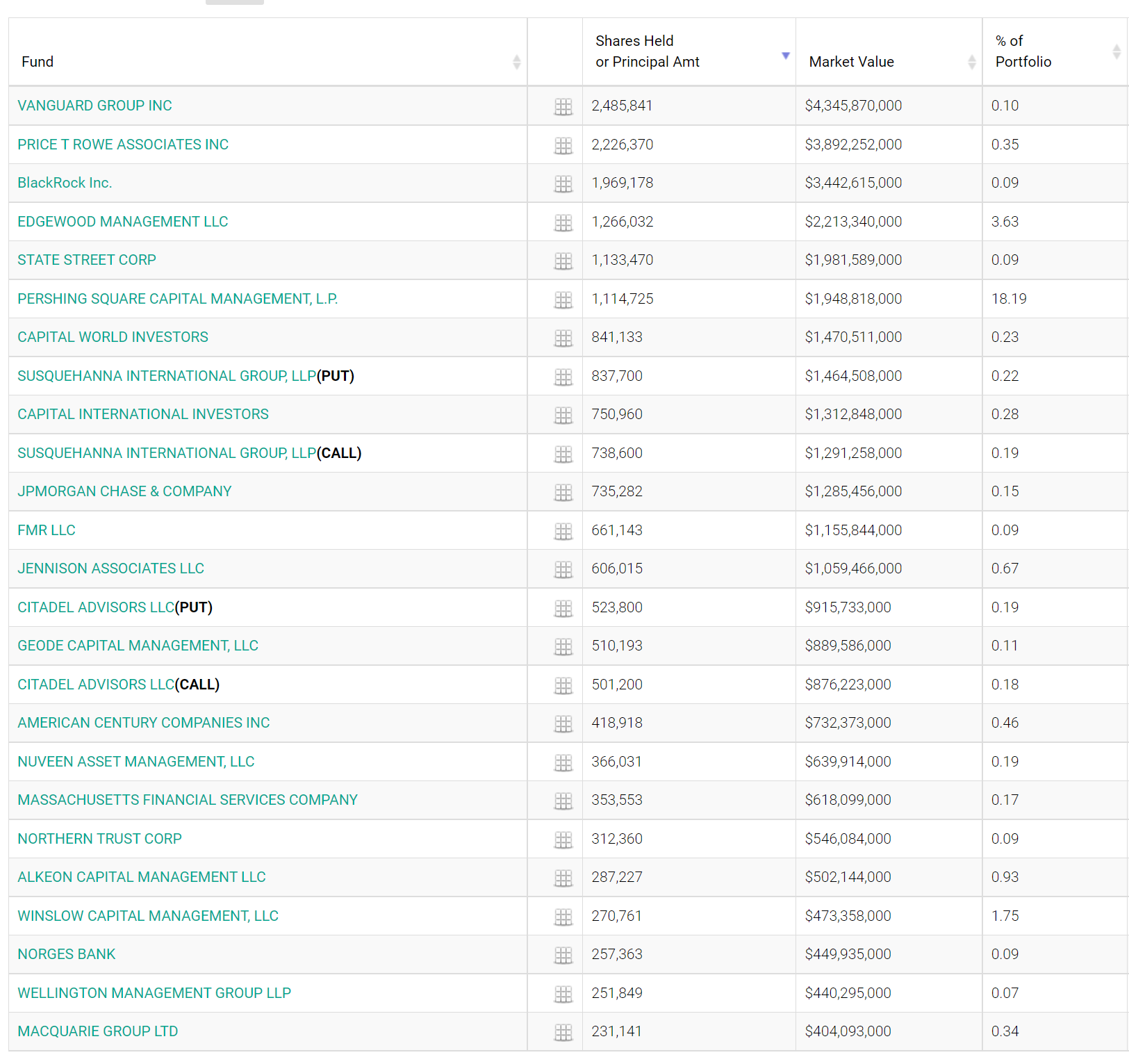Viewport: 1129px width, 1064px height.
Task: Open VANGUARD GROUP INC fund link
Action: [x=94, y=106]
